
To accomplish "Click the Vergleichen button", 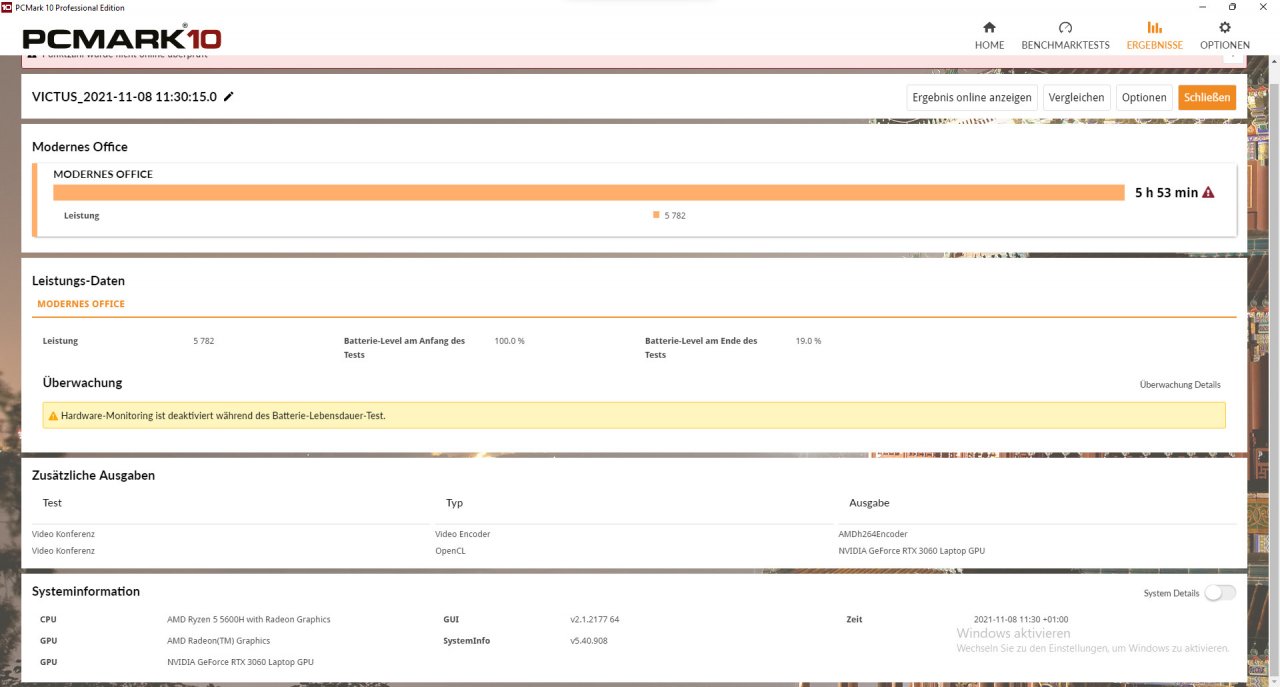I will tap(1076, 97).
